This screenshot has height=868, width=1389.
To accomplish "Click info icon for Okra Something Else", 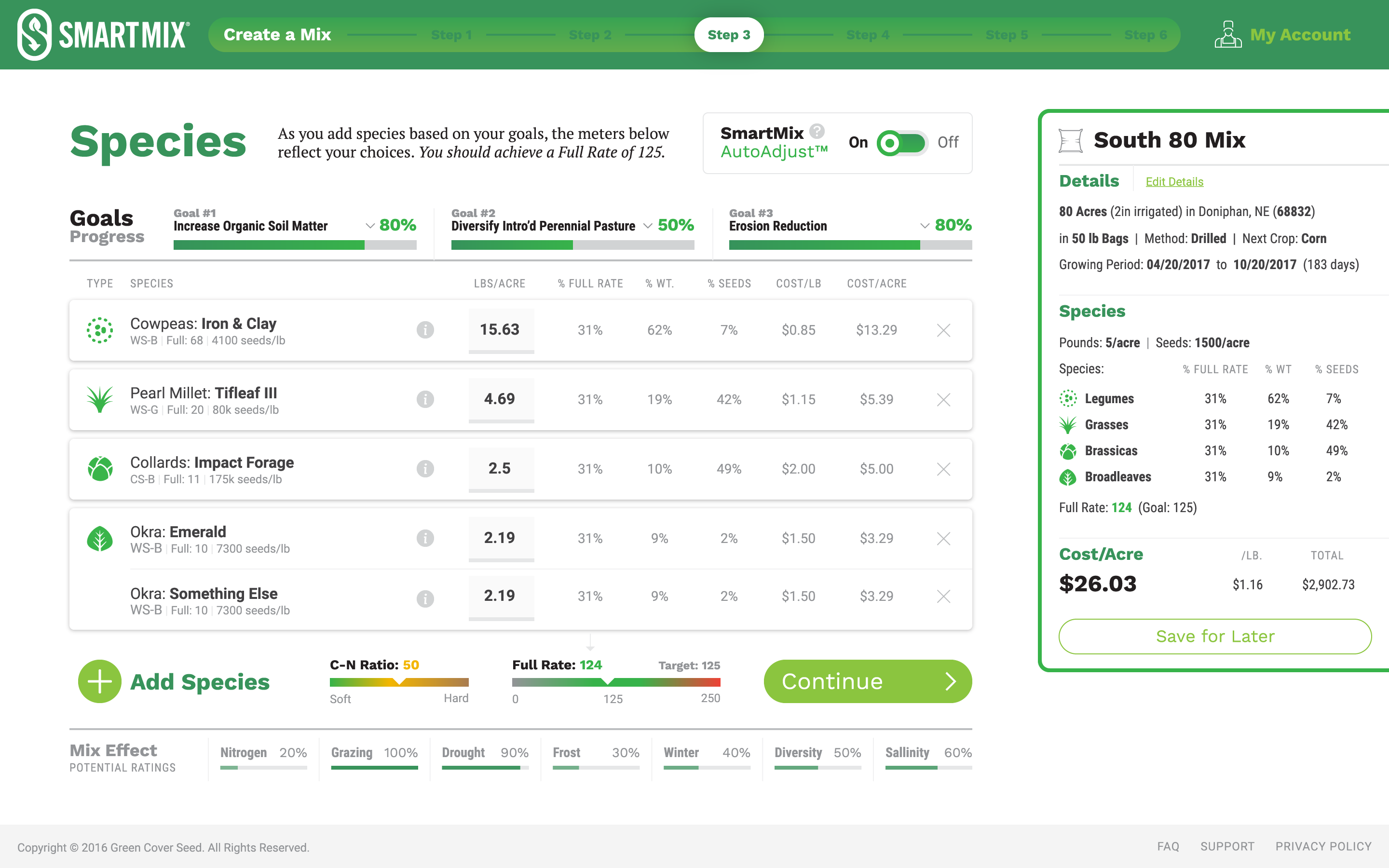I will (425, 598).
